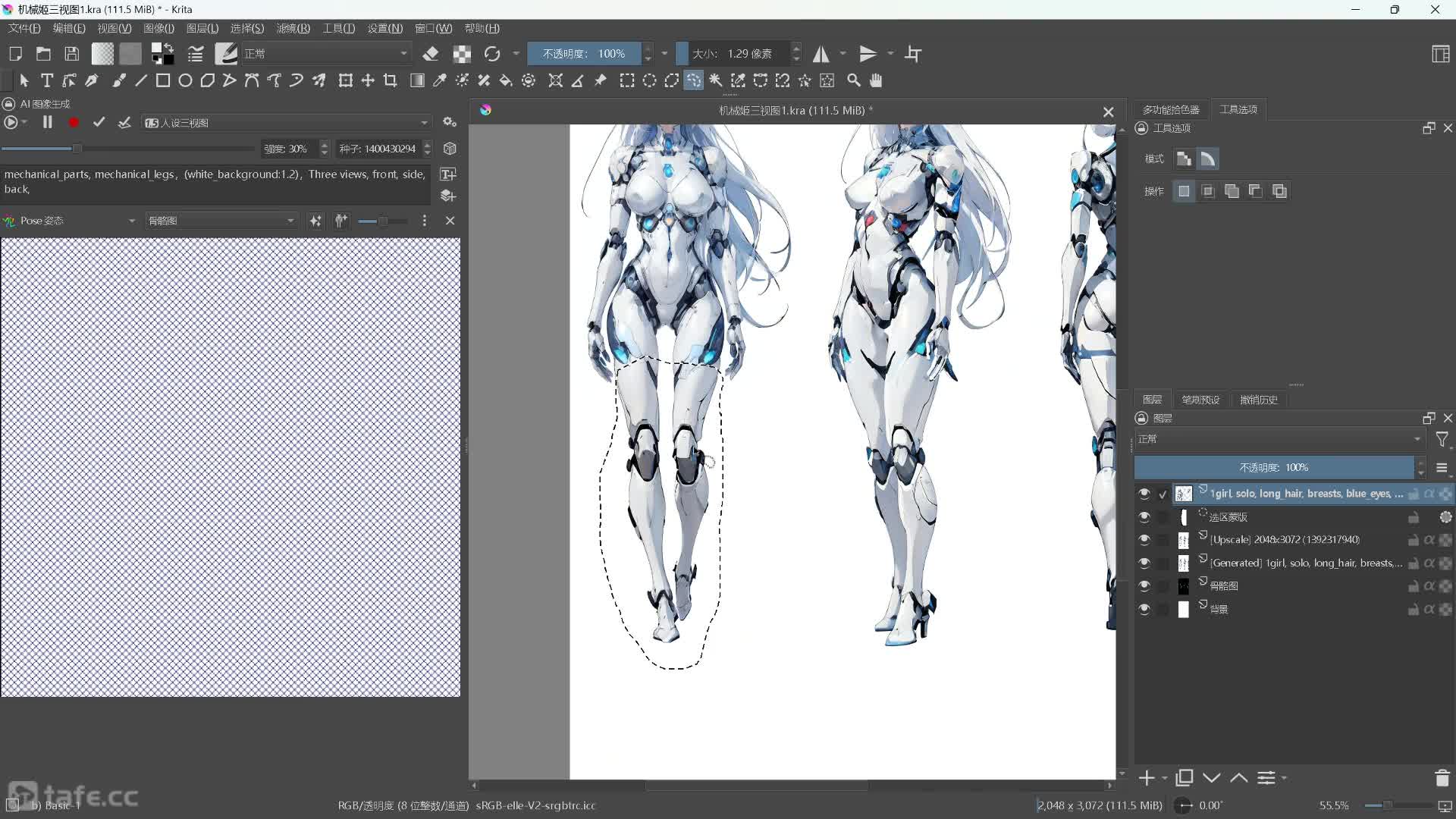
Task: Adjust the layer 不透明度 100% slider
Action: [1274, 468]
